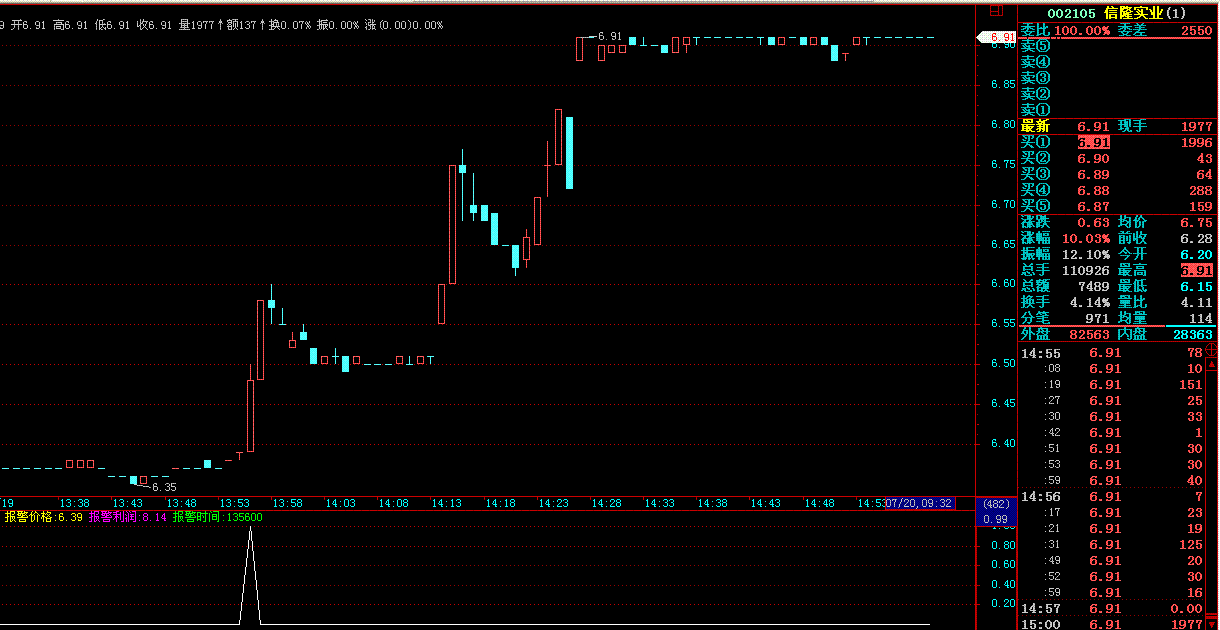Click the 内盘 value 28363
Viewport: 1220px width, 630px height.
(1192, 335)
